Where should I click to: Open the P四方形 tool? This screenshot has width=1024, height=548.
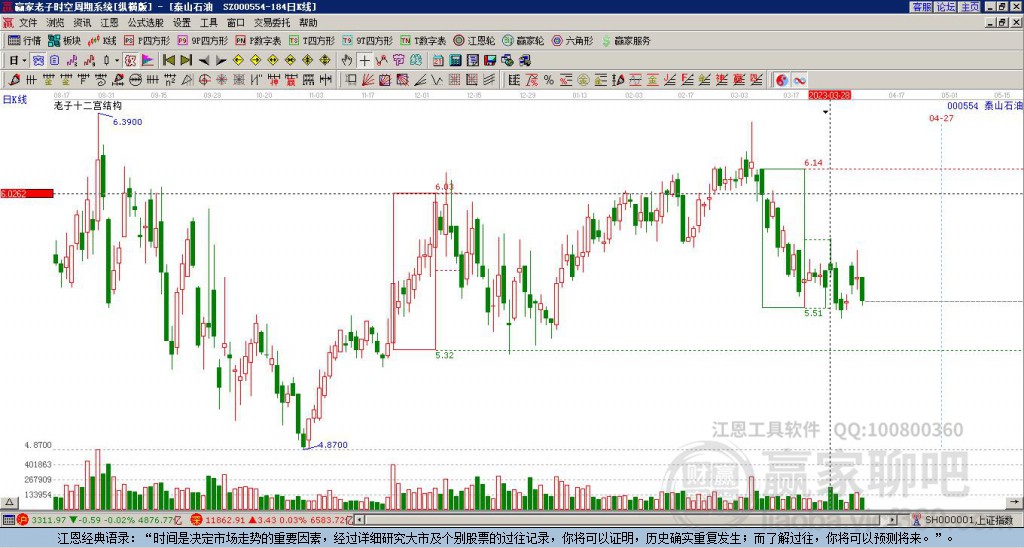click(x=147, y=40)
